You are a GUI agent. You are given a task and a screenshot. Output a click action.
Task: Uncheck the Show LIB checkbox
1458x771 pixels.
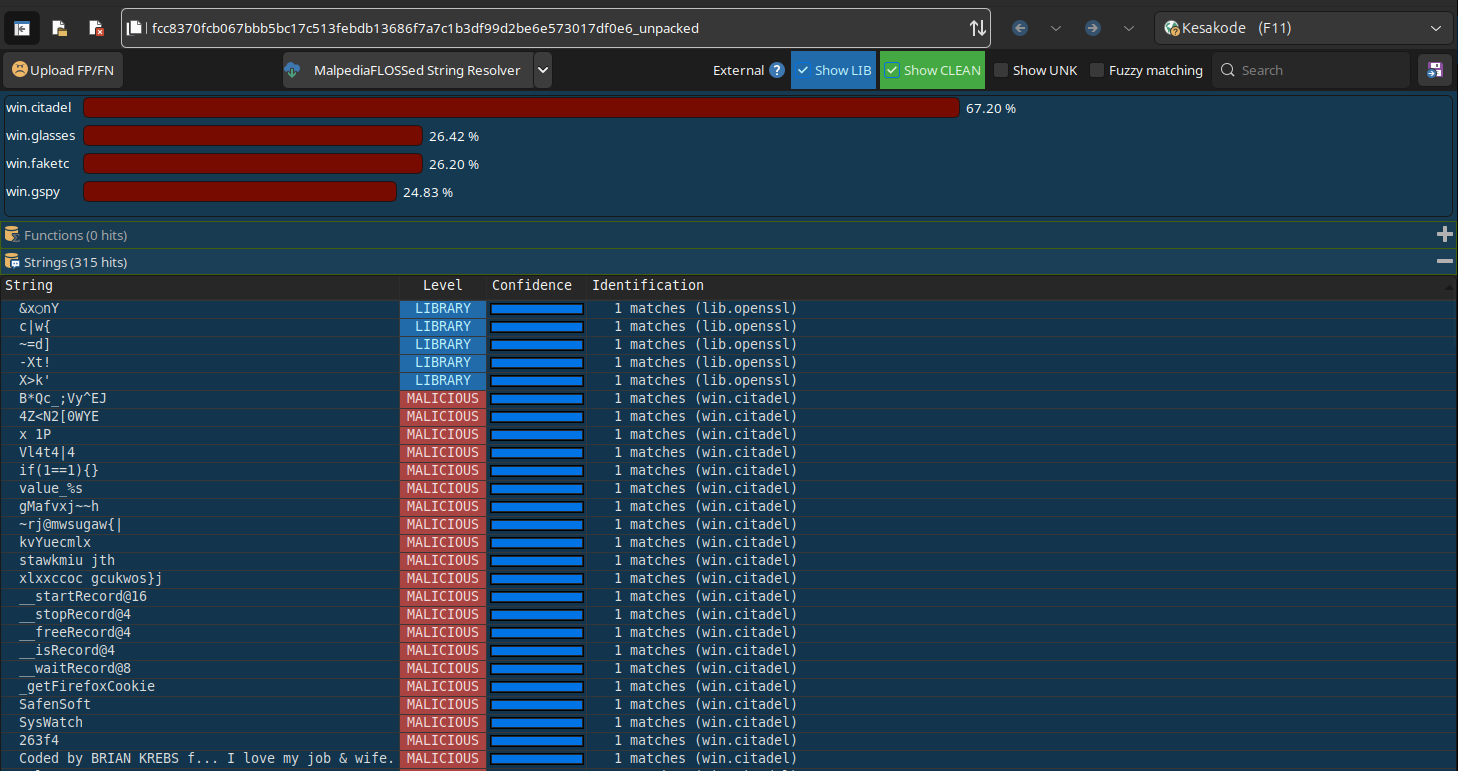803,70
